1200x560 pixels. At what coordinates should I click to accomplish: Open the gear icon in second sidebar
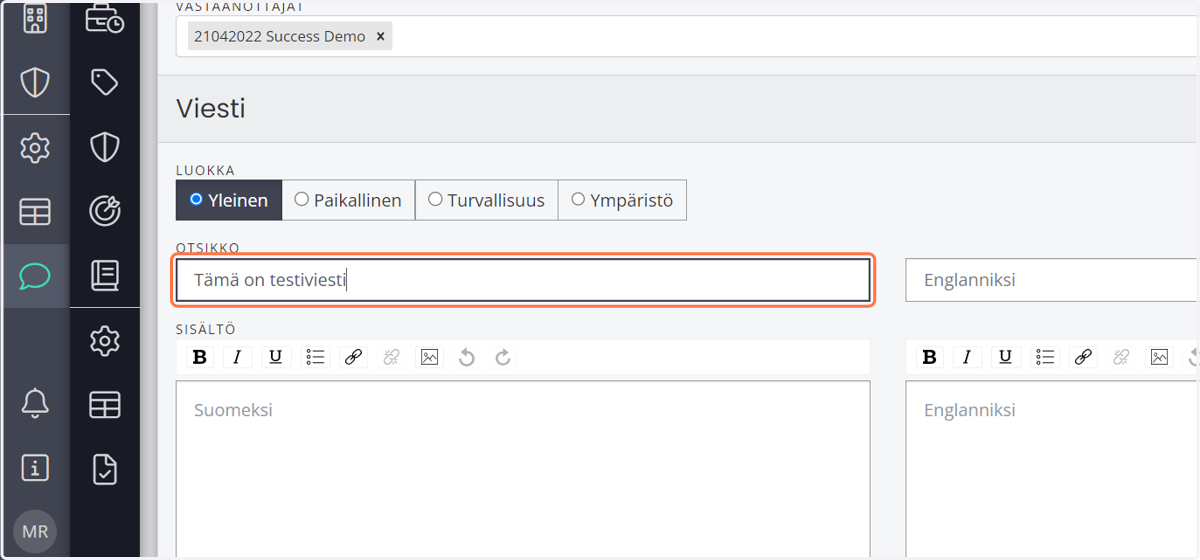(x=105, y=341)
